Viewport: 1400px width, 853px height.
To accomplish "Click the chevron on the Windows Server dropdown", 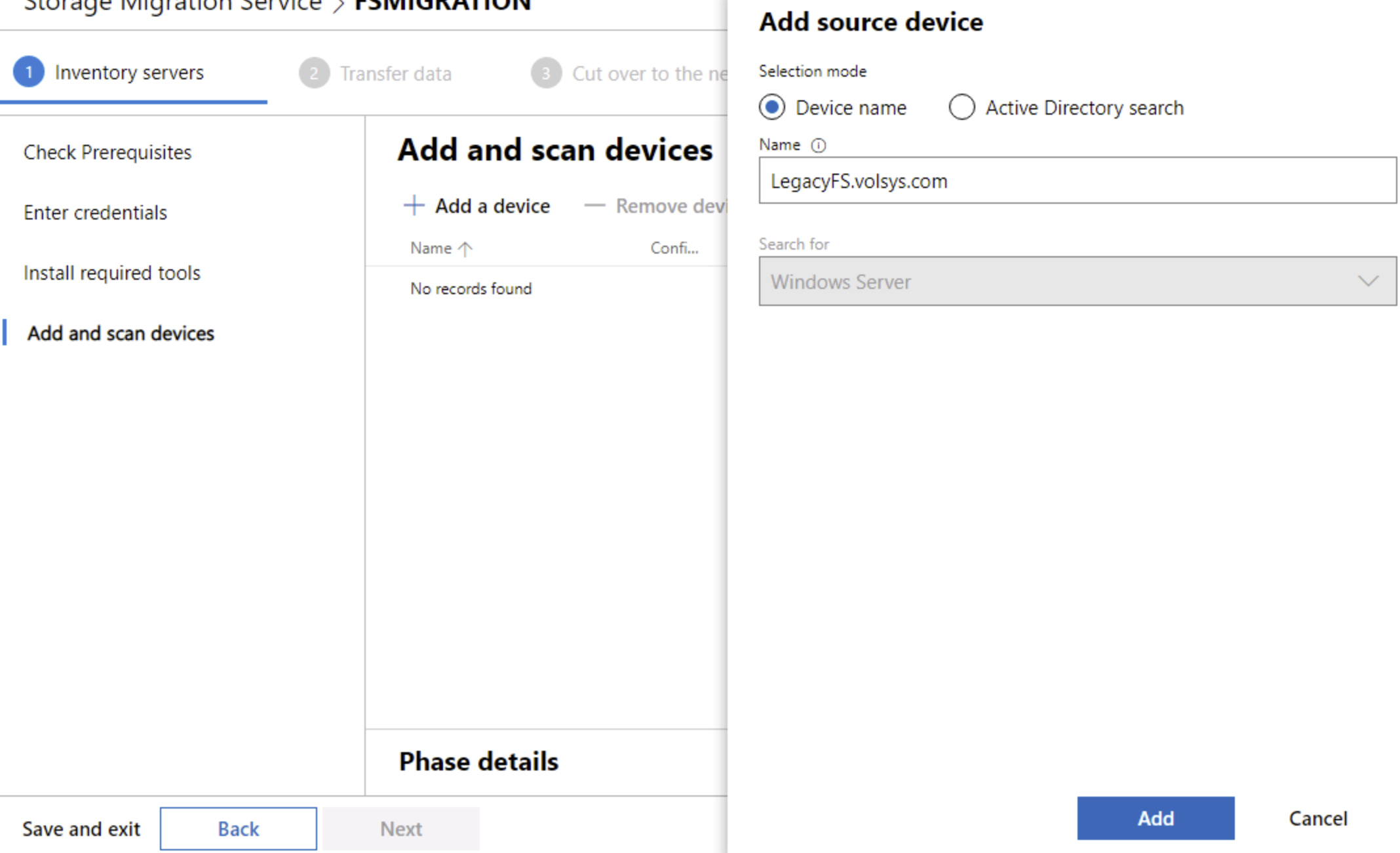I will [x=1367, y=282].
